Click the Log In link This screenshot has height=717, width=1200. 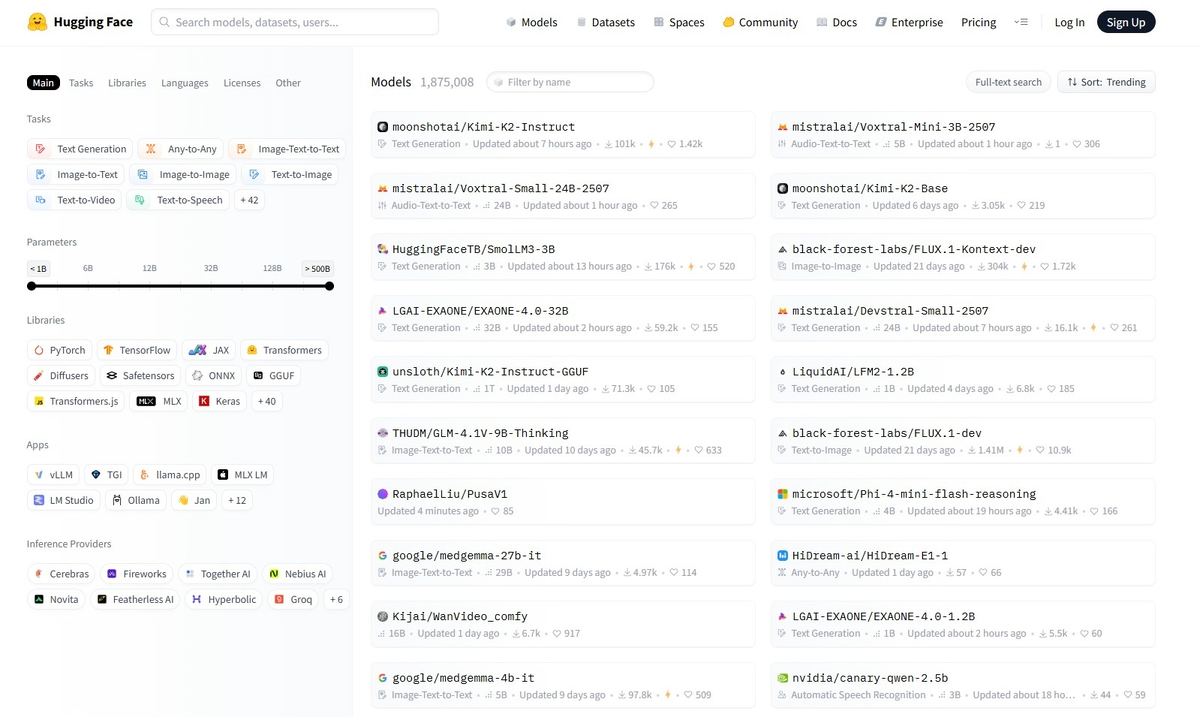click(1069, 22)
